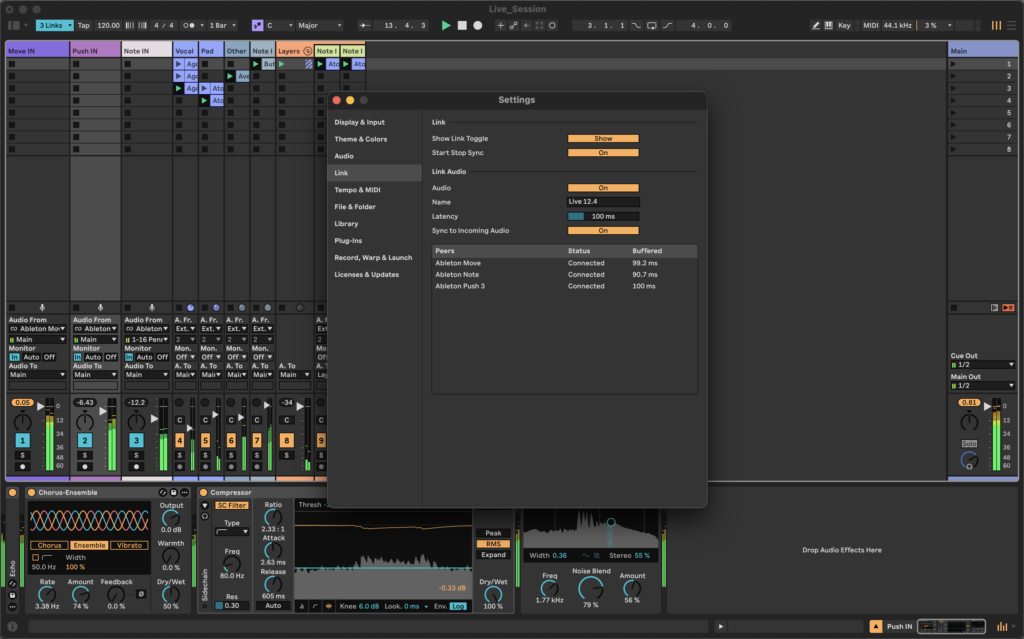Solo track 2 with S button
The width and height of the screenshot is (1024, 639).
click(x=84, y=455)
